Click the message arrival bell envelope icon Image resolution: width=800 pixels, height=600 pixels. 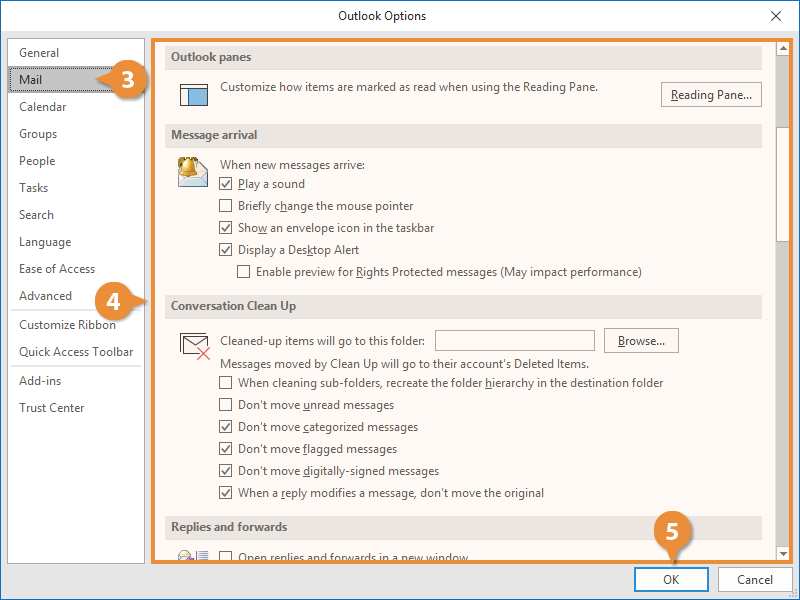click(193, 172)
